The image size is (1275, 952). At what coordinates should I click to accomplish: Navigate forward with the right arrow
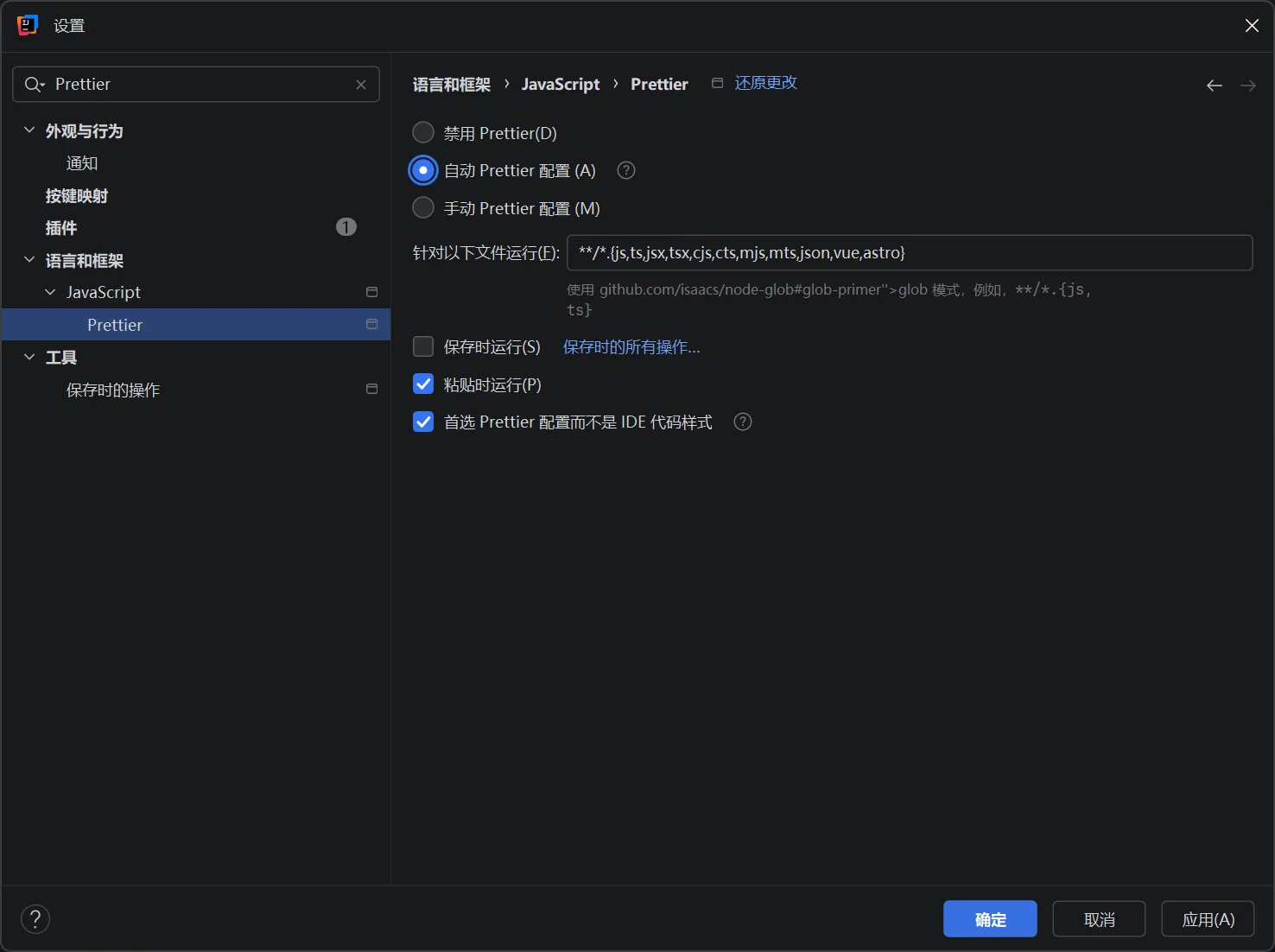[x=1247, y=85]
